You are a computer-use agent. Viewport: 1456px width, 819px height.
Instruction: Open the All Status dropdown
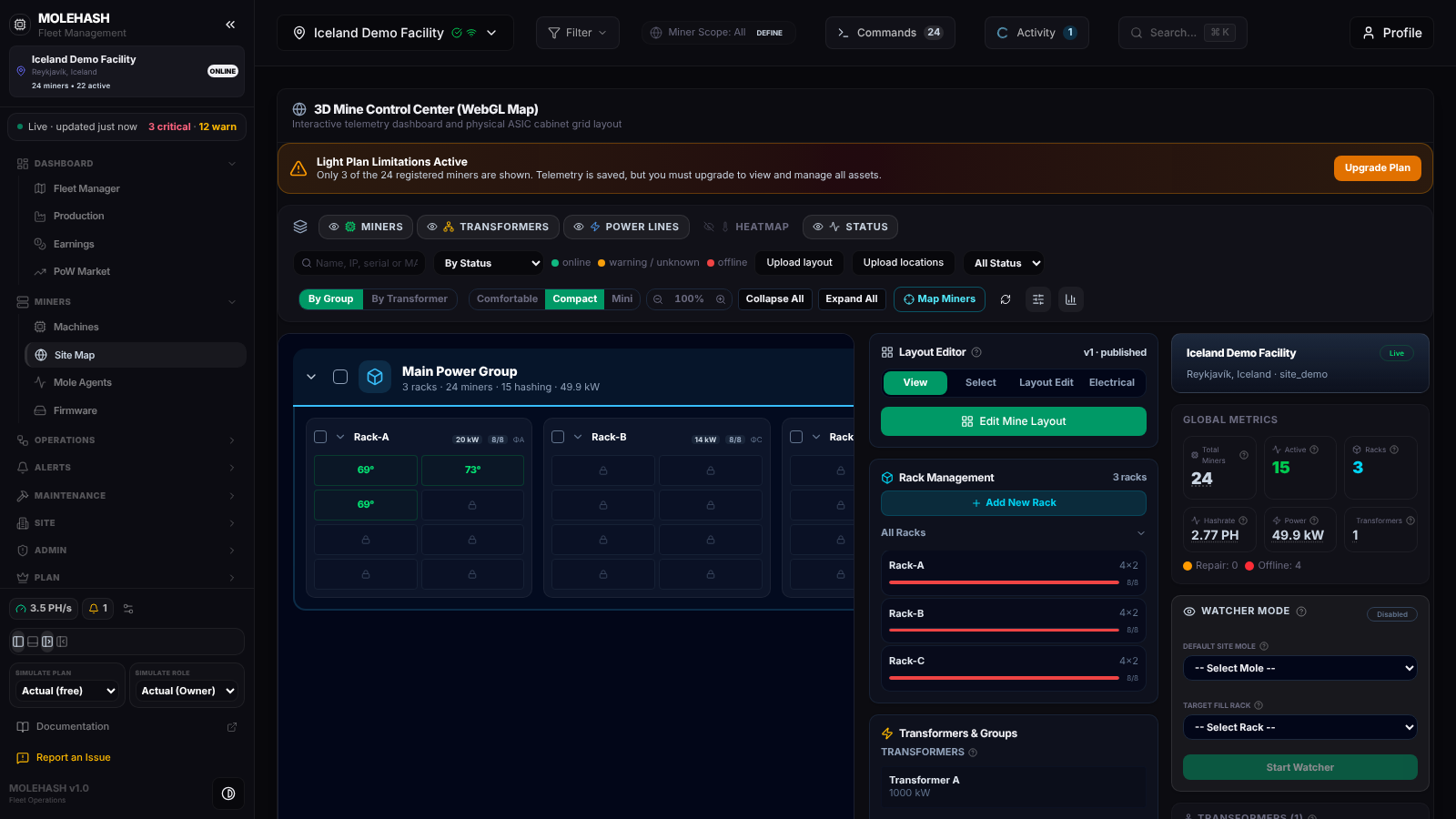coord(1004,263)
